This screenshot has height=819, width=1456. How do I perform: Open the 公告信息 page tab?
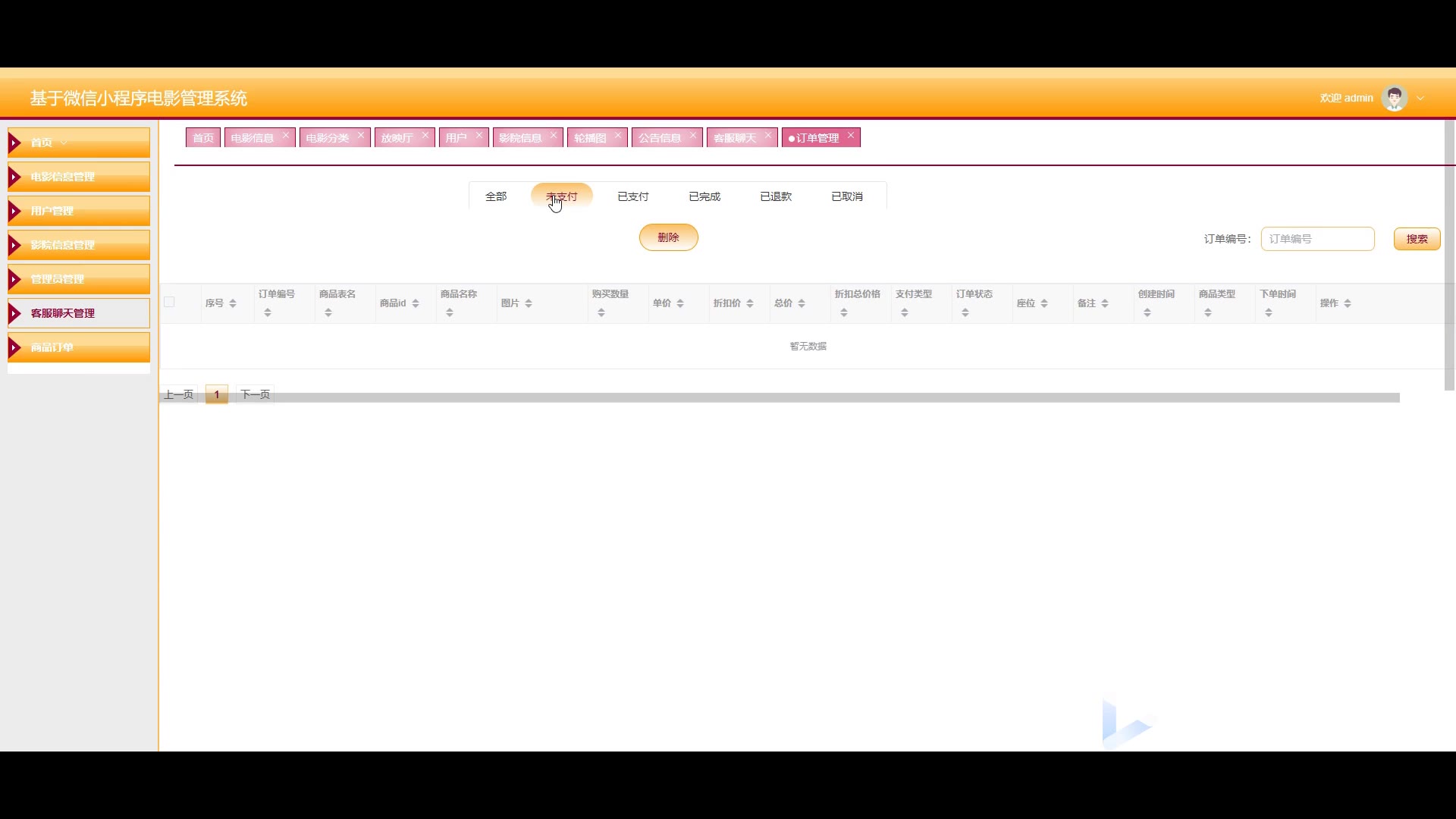[659, 138]
